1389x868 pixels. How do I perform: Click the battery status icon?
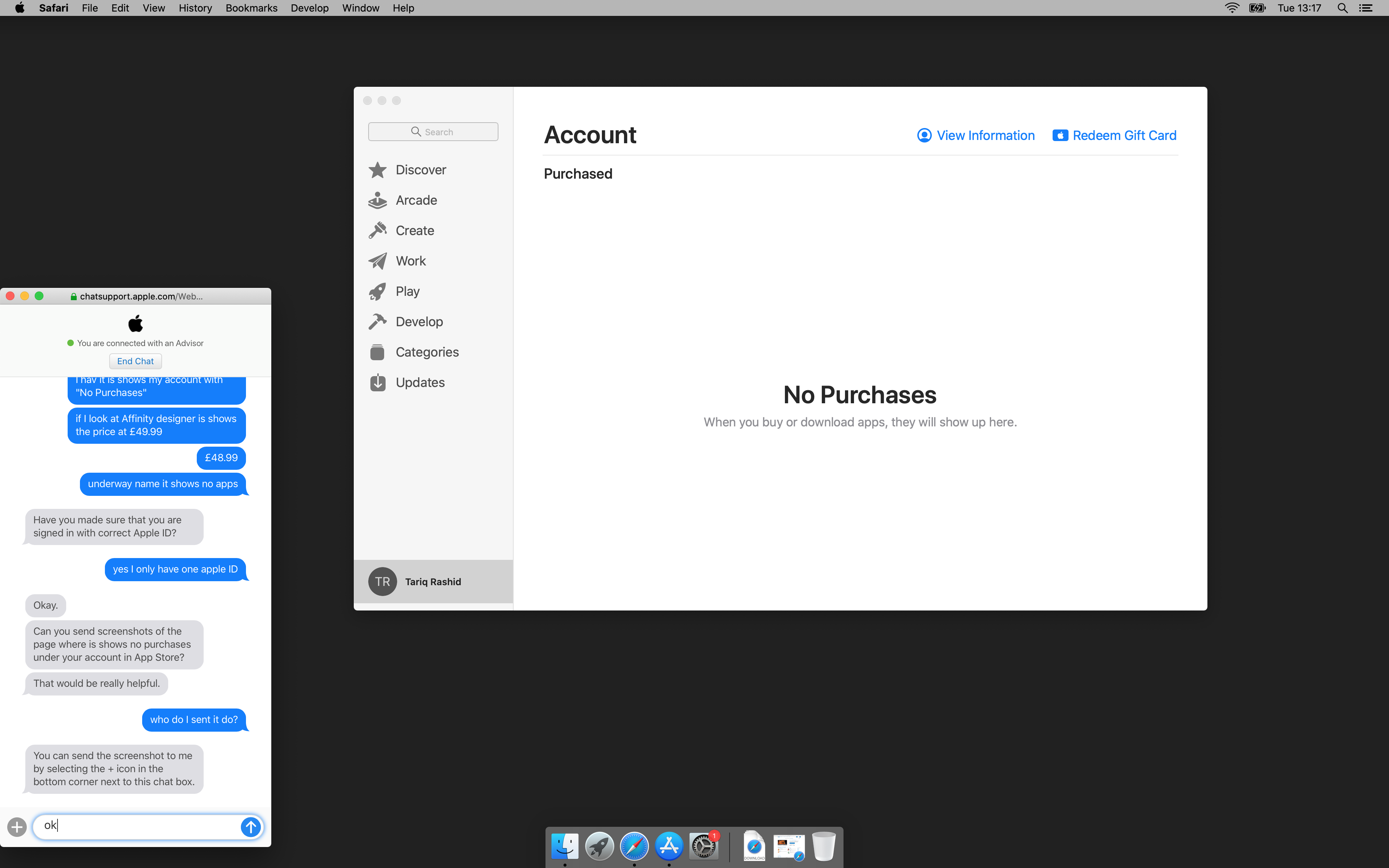(1258, 8)
